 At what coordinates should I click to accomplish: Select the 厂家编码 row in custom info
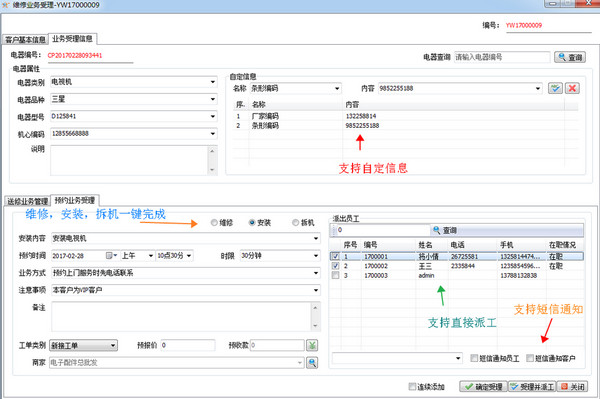tap(406, 116)
